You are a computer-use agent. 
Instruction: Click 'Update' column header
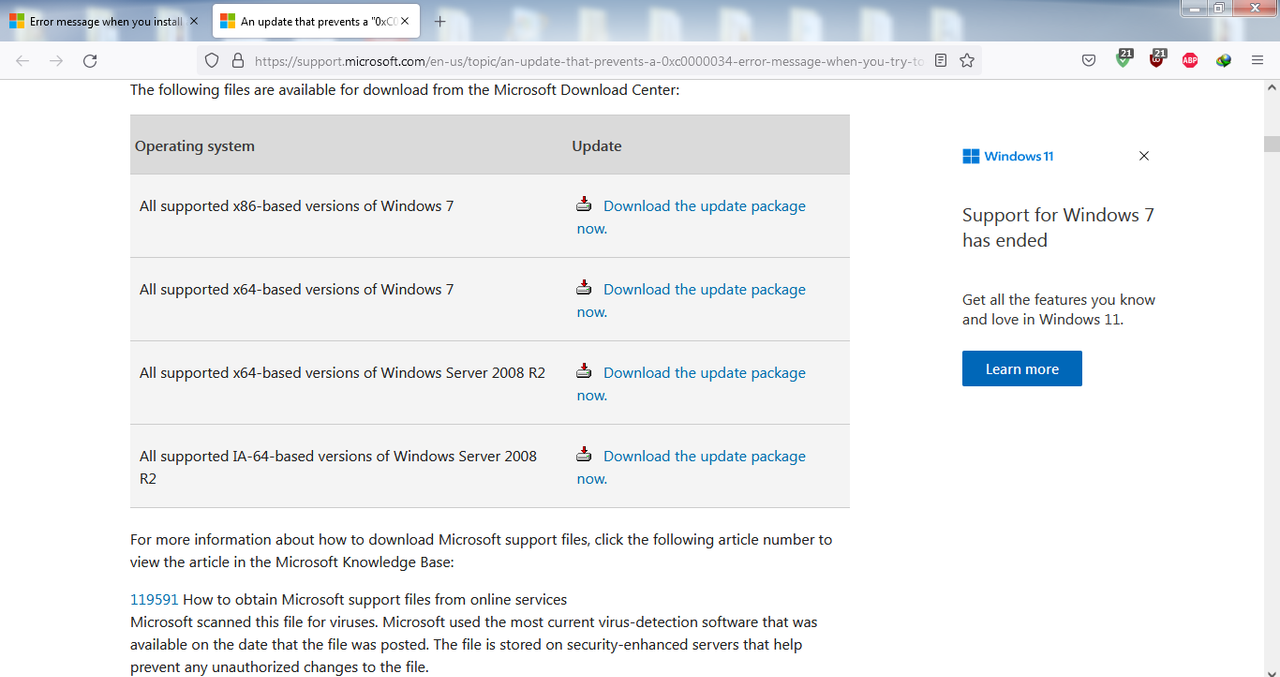(597, 146)
